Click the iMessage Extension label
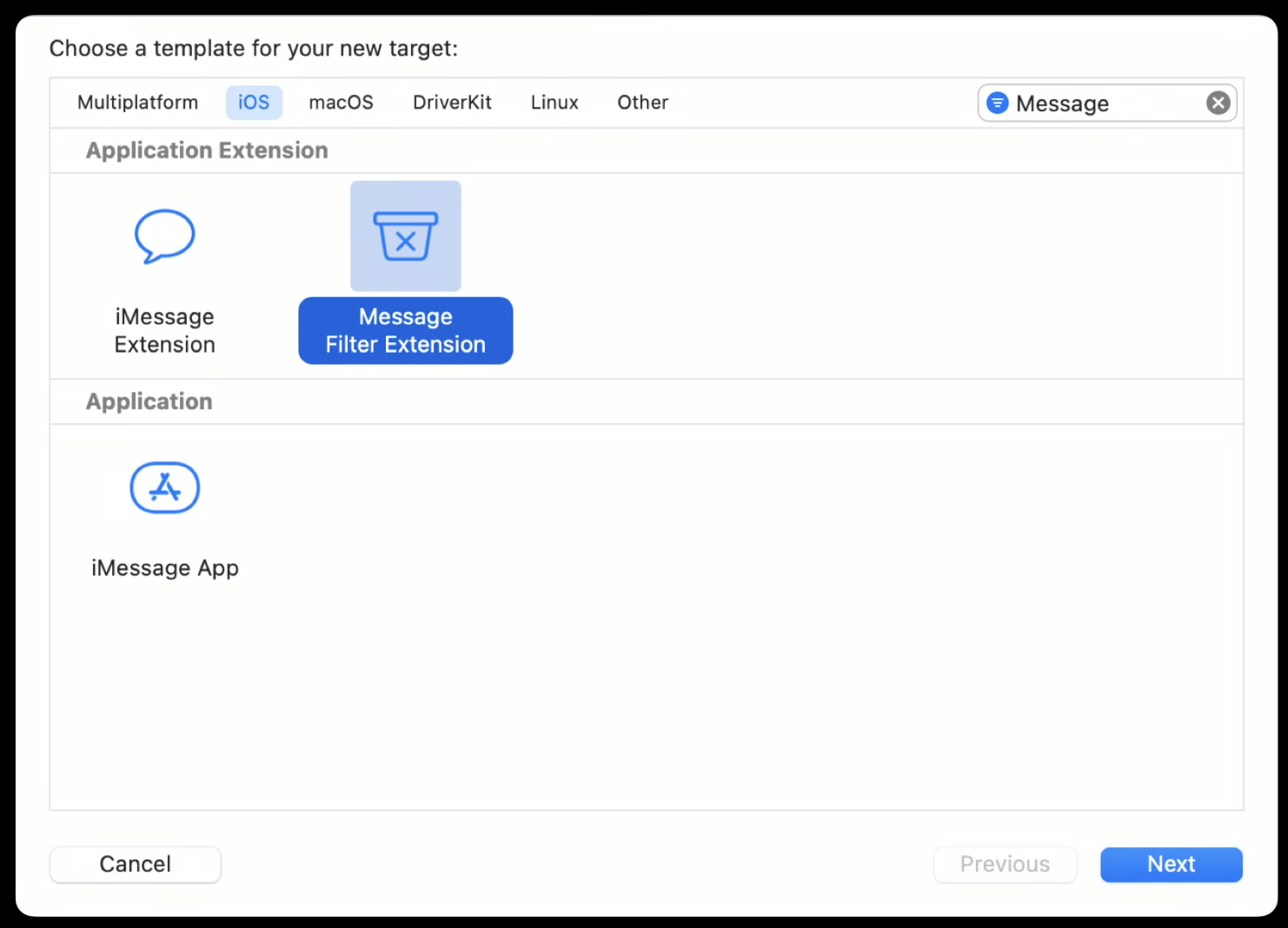The image size is (1288, 928). coord(165,330)
